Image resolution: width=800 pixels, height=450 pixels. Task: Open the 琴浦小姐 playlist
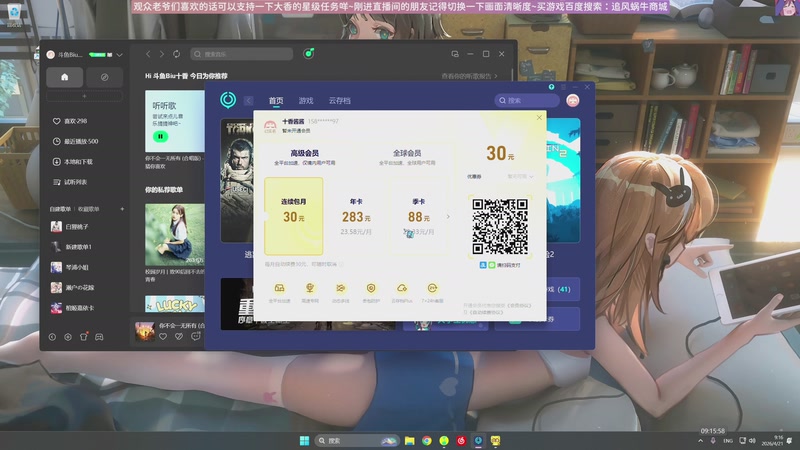(70, 267)
